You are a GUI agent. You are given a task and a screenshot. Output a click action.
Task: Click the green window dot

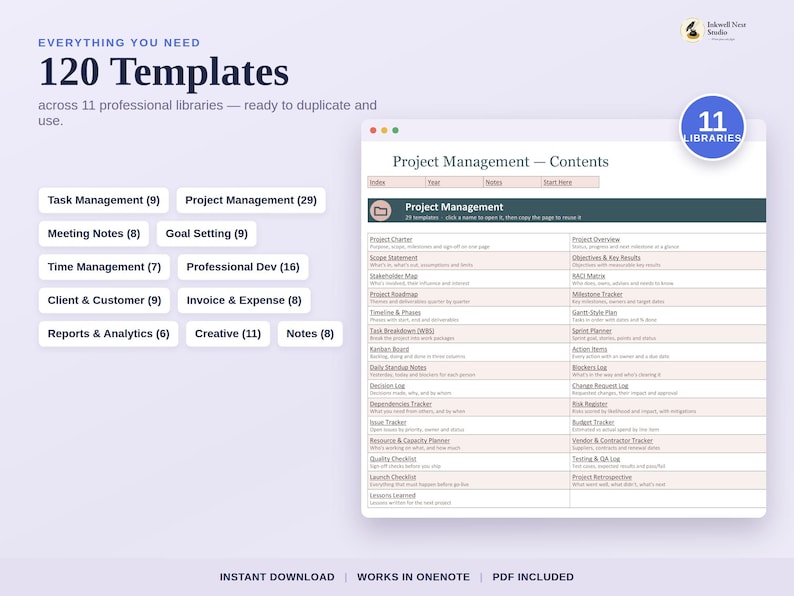click(x=395, y=131)
